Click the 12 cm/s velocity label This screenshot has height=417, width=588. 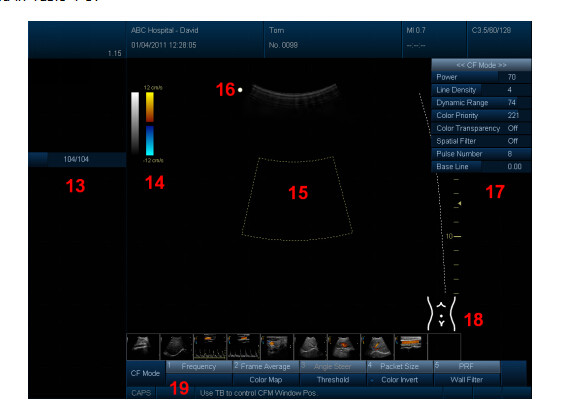click(153, 87)
